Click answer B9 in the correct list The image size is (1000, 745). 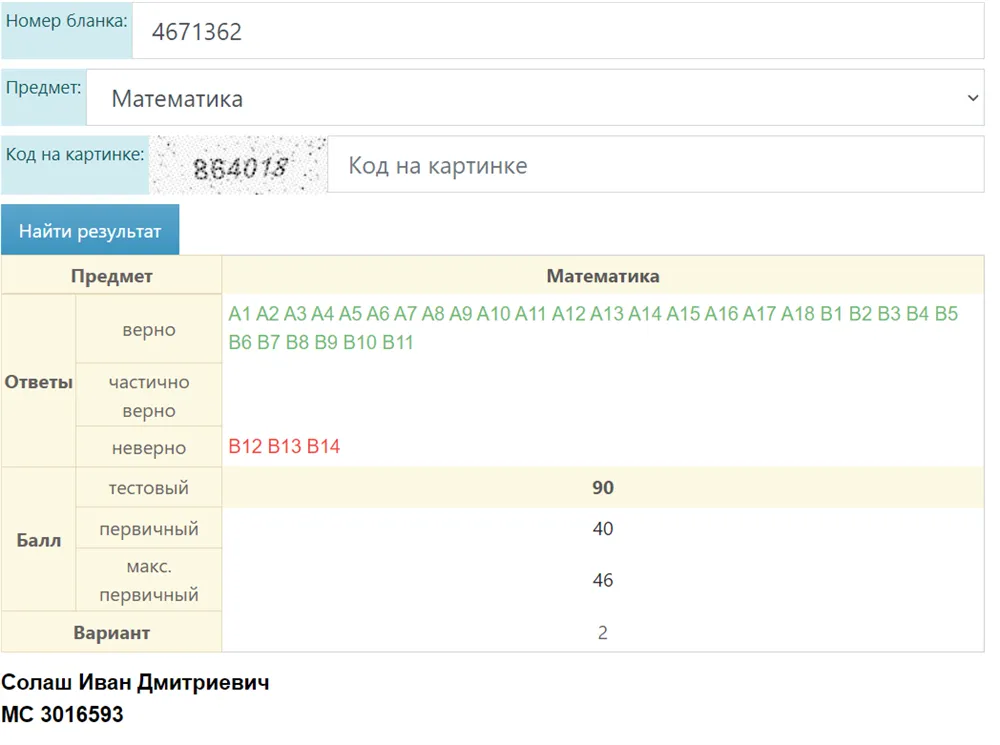[x=326, y=343]
